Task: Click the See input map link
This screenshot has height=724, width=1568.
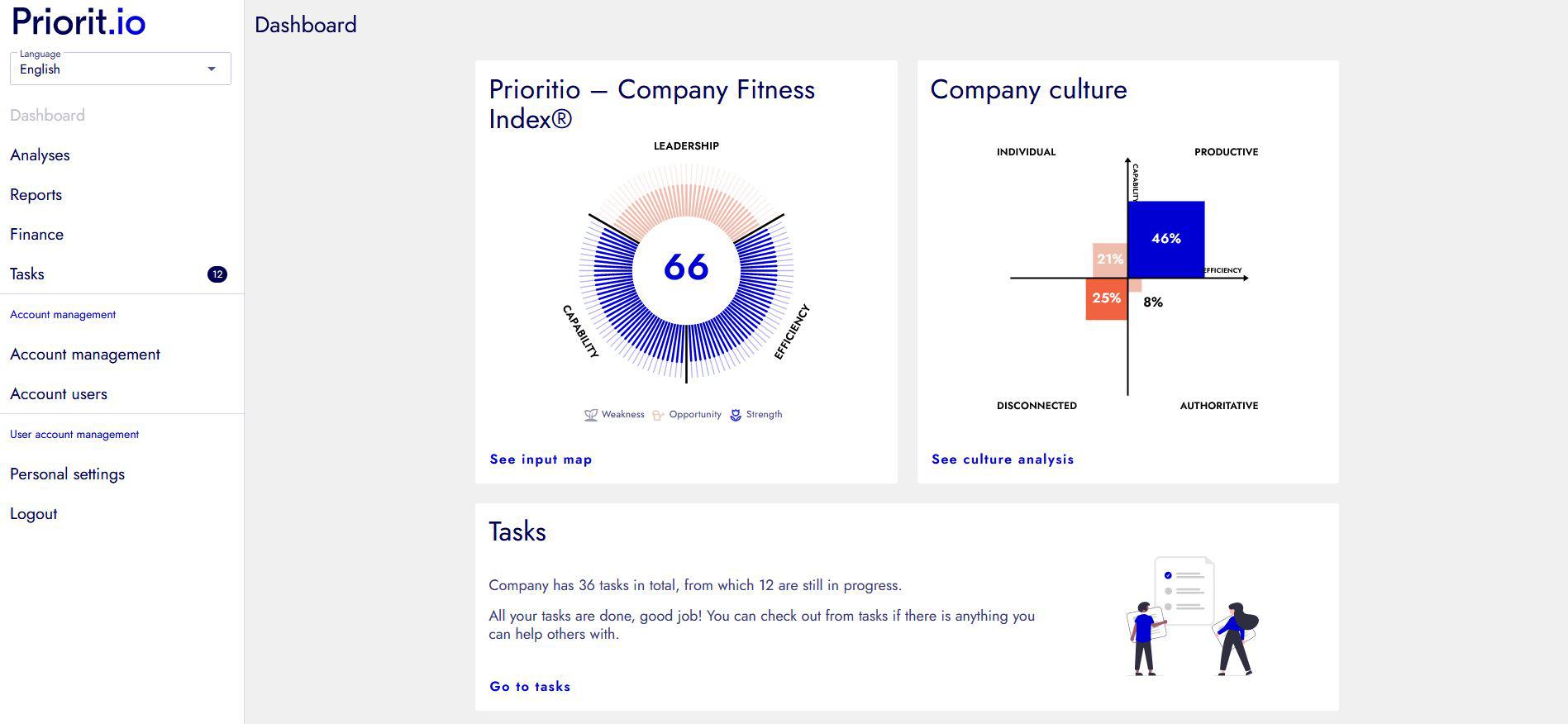Action: [x=541, y=460]
